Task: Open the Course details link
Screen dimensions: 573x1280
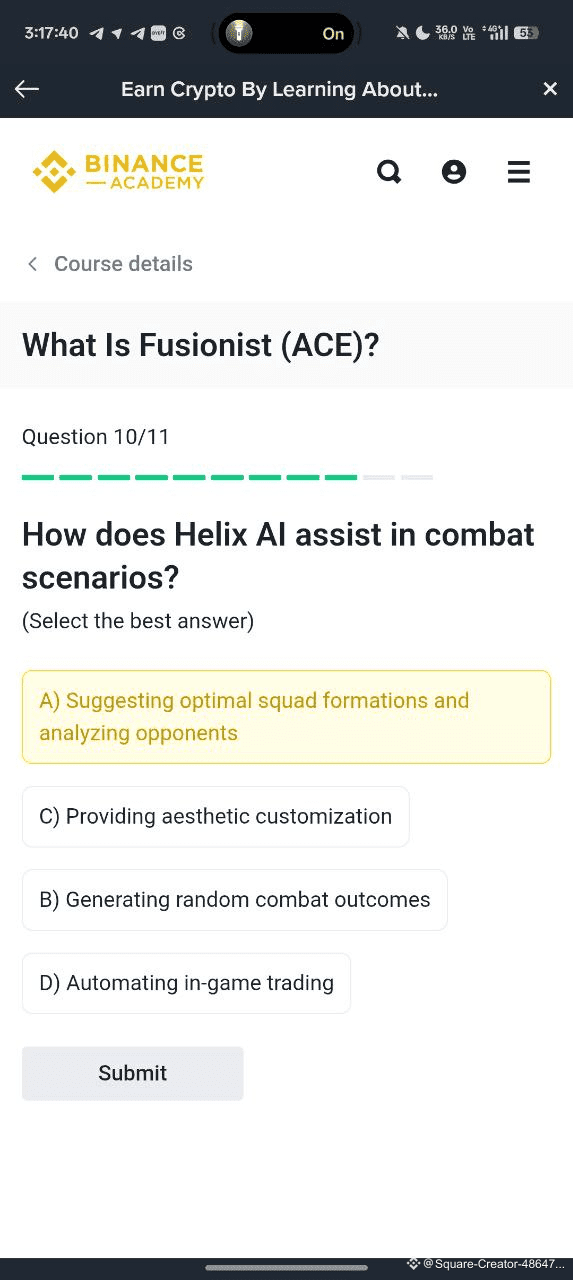Action: tap(123, 264)
